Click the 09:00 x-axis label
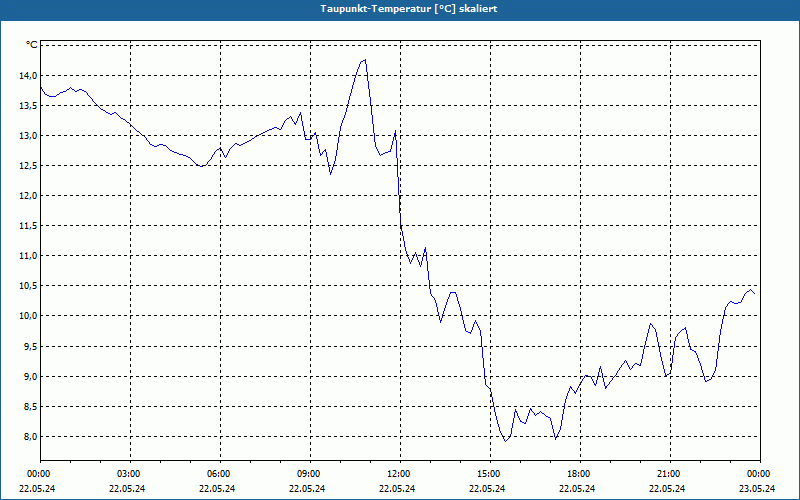800x500 pixels. point(308,474)
